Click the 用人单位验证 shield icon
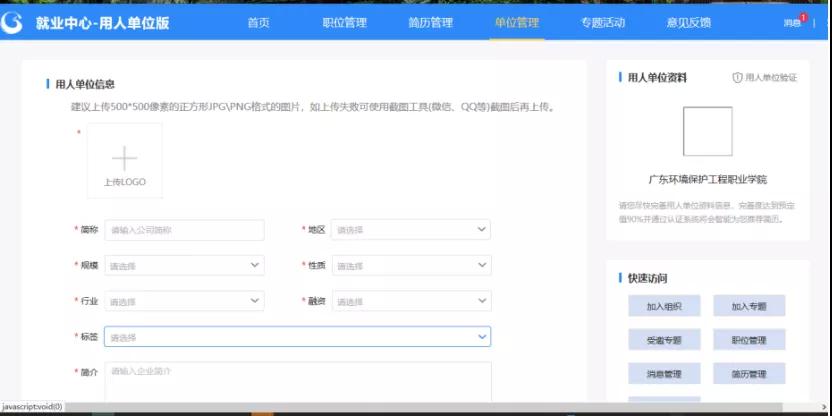The height and width of the screenshot is (416, 832). [x=738, y=77]
